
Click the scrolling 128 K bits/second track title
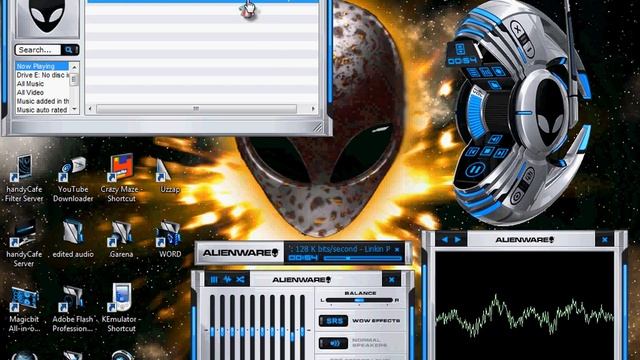pyautogui.click(x=340, y=249)
